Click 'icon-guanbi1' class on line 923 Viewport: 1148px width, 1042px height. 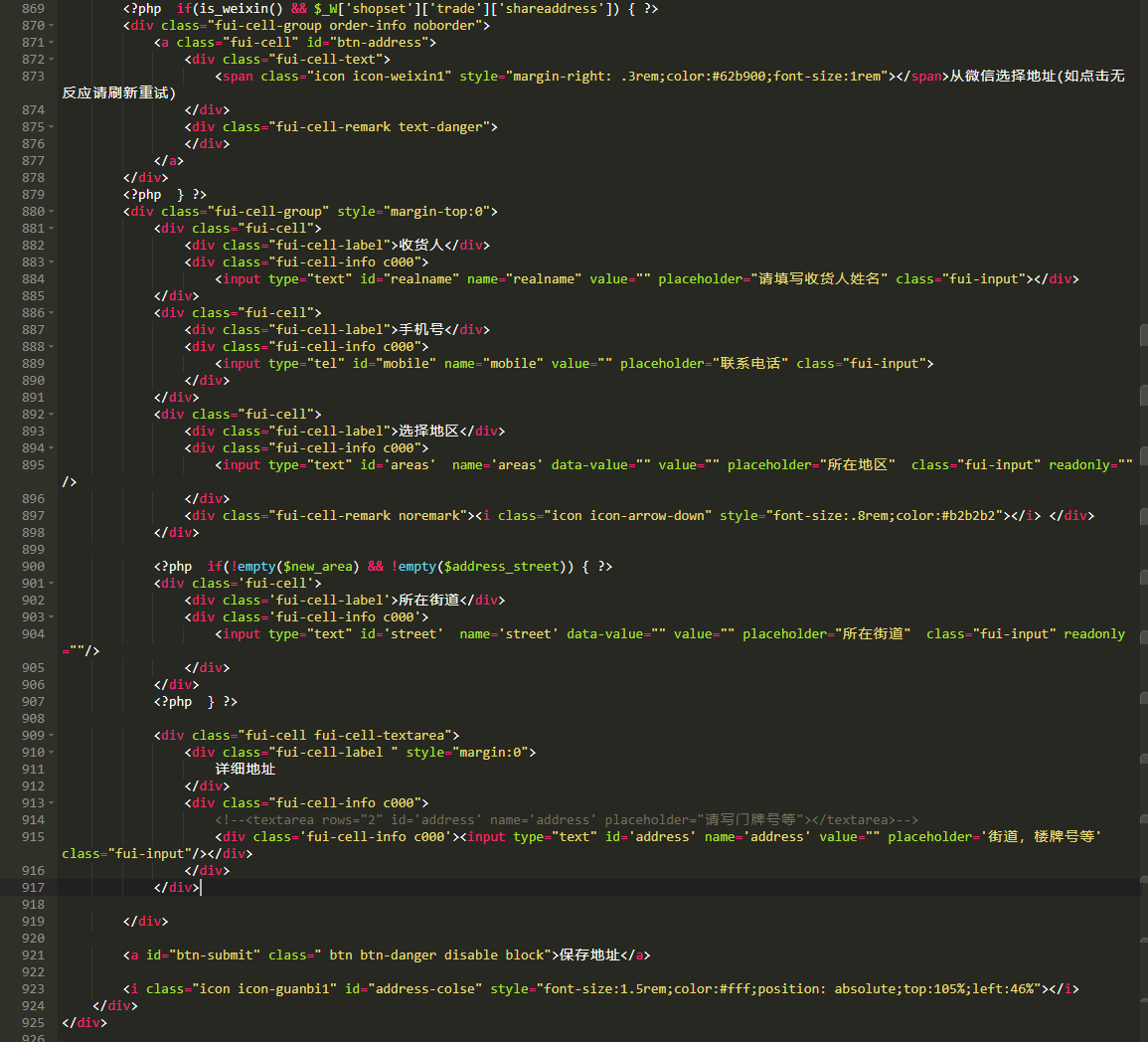(x=283, y=989)
